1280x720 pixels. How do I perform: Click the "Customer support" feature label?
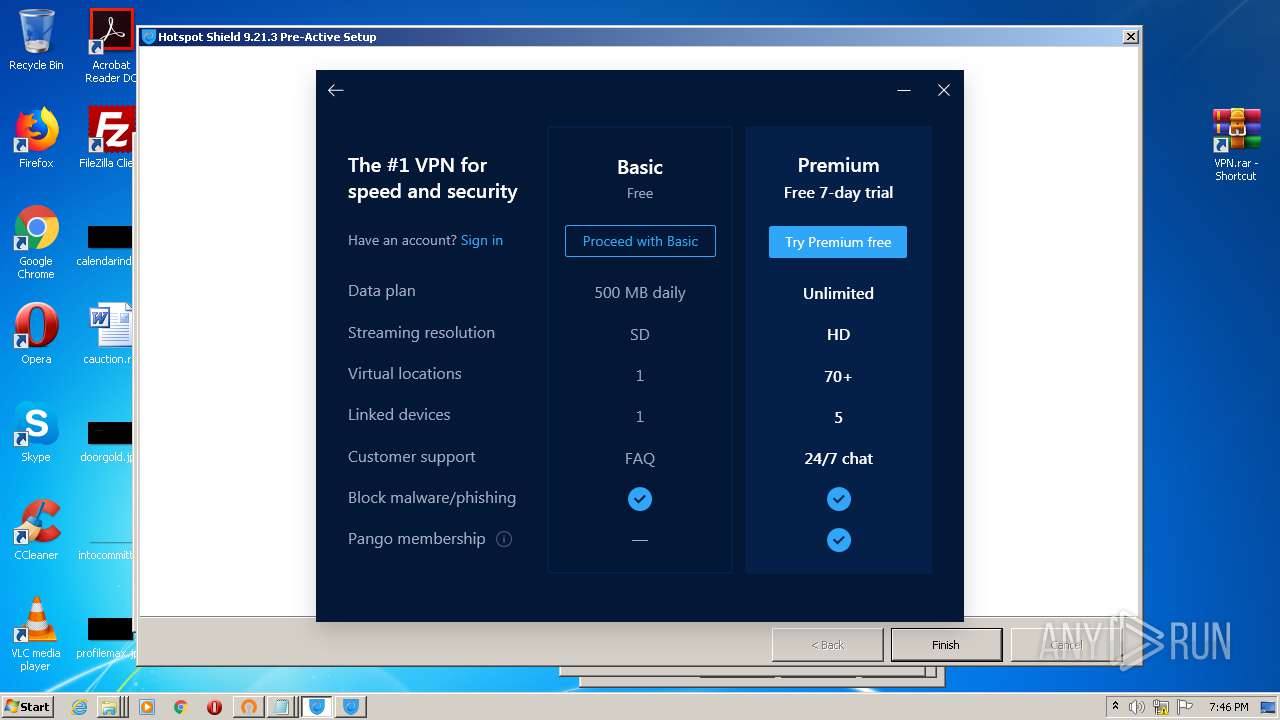click(411, 456)
